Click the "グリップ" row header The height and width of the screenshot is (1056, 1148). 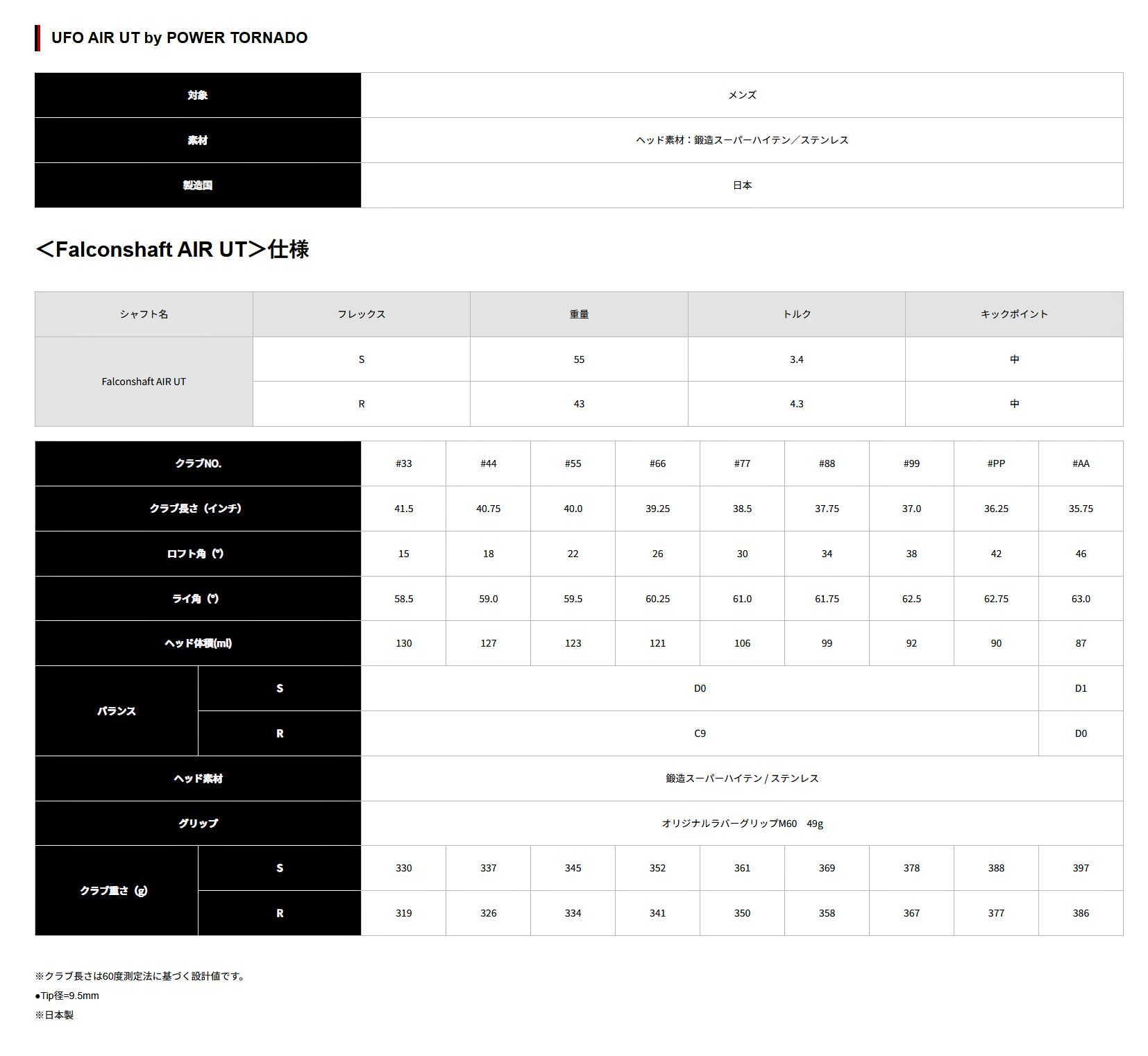click(x=198, y=824)
